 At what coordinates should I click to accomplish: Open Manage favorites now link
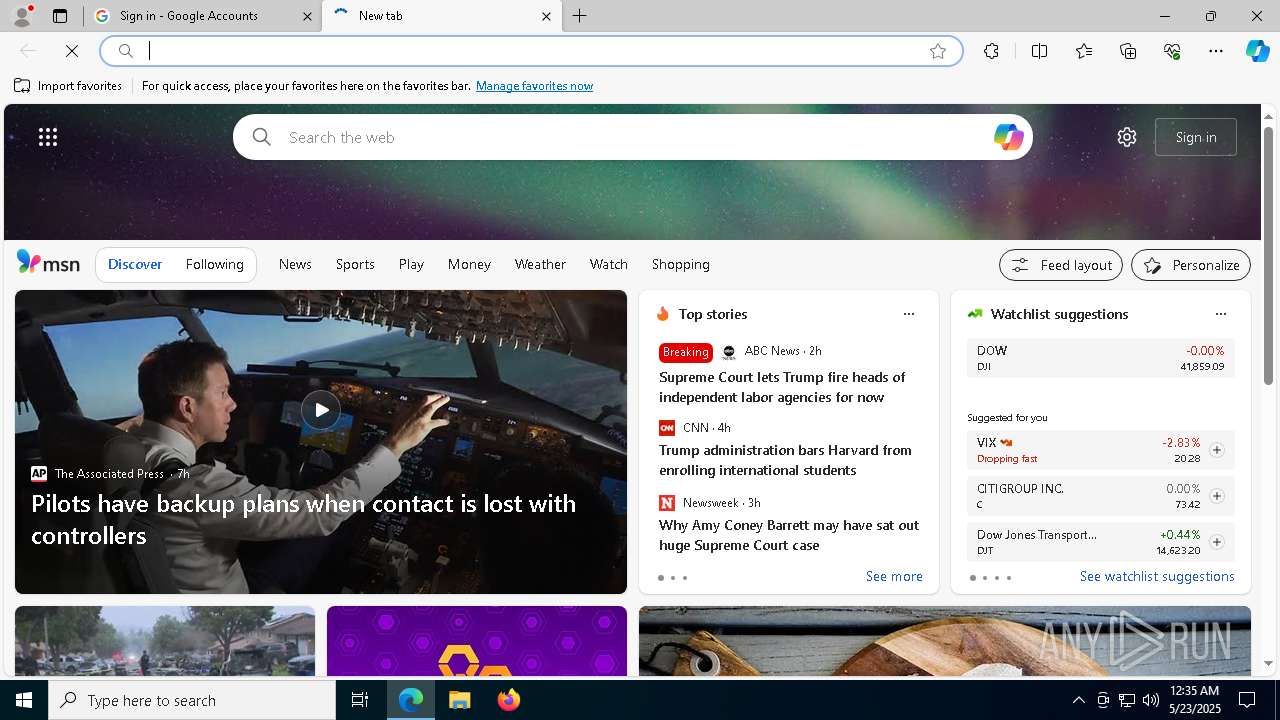click(534, 86)
